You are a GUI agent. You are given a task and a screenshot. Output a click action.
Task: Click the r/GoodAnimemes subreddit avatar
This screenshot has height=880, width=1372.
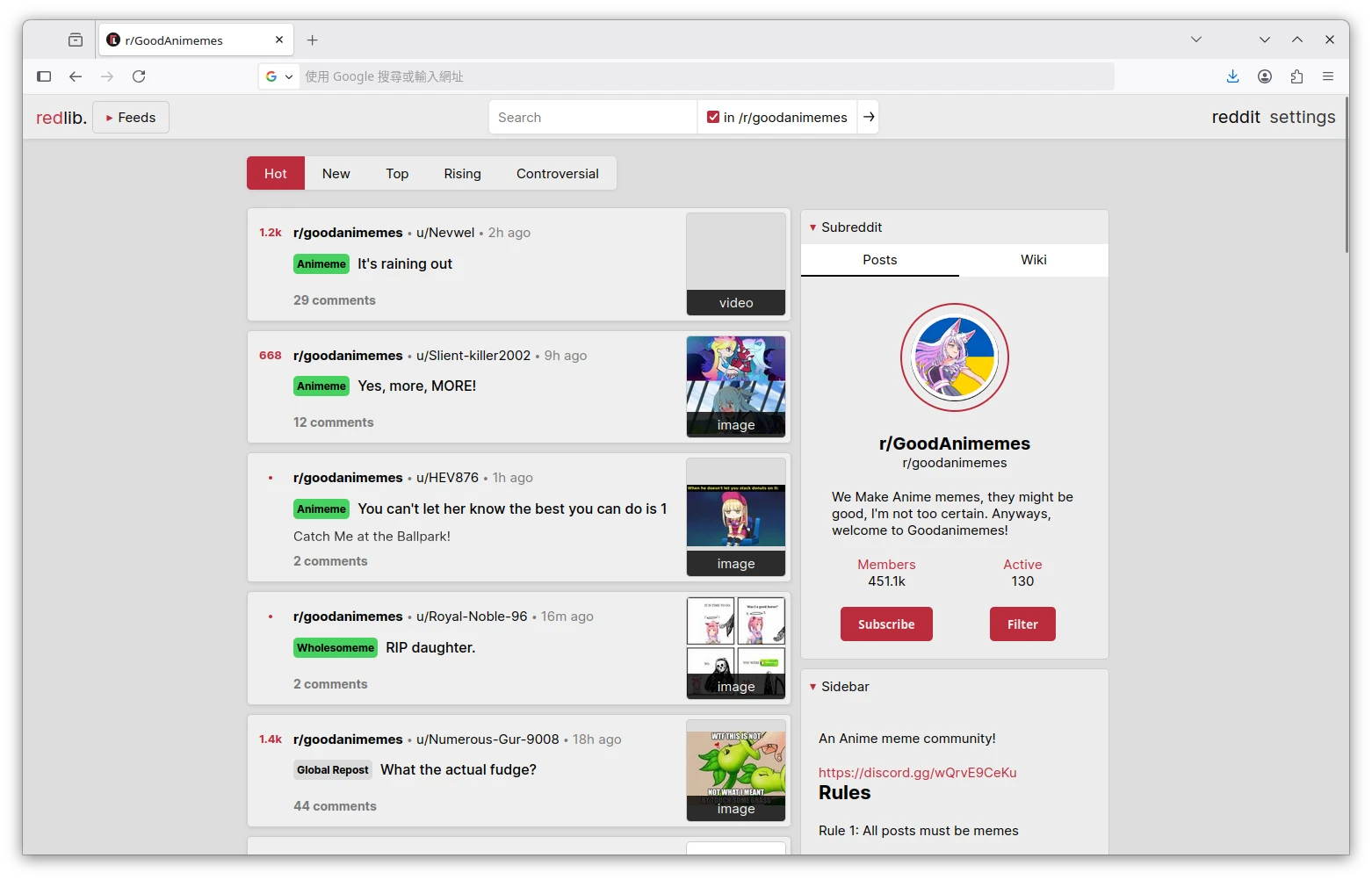pyautogui.click(x=955, y=357)
